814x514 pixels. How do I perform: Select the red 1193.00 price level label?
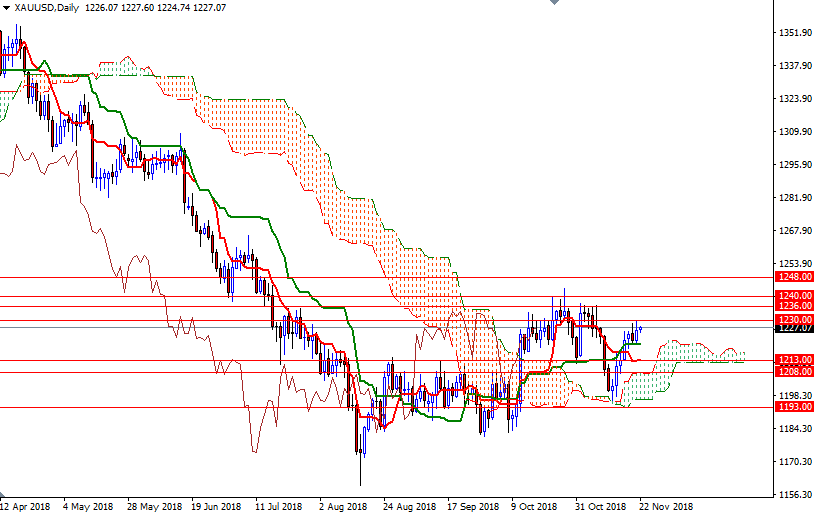tap(794, 407)
